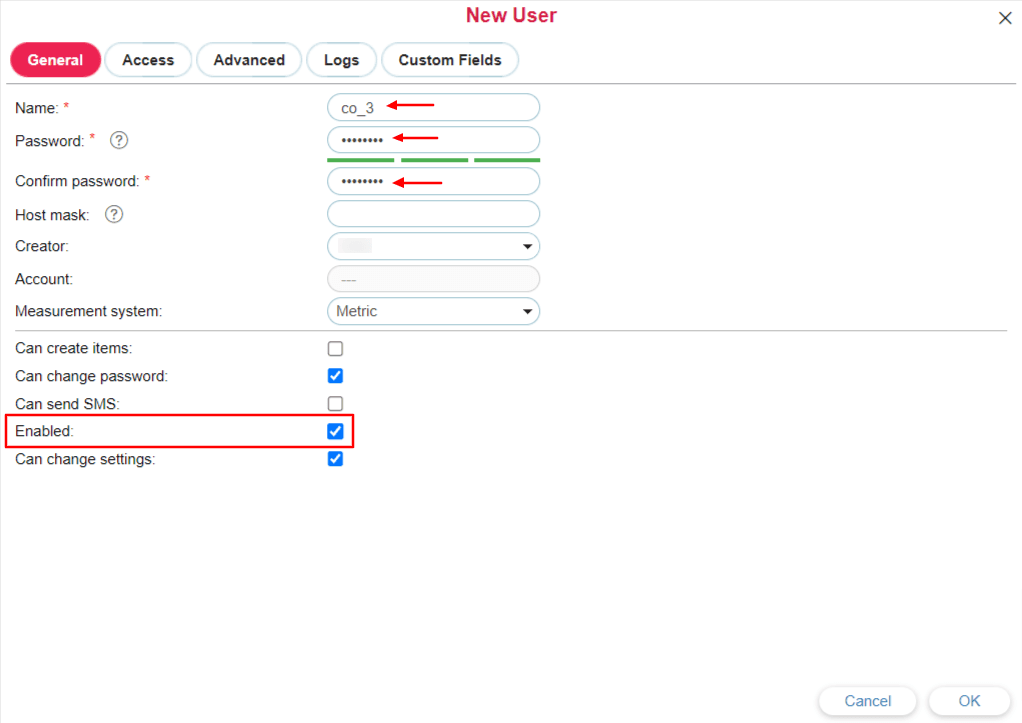The height and width of the screenshot is (723, 1022).
Task: Click the Host mask help icon
Action: coord(114,214)
